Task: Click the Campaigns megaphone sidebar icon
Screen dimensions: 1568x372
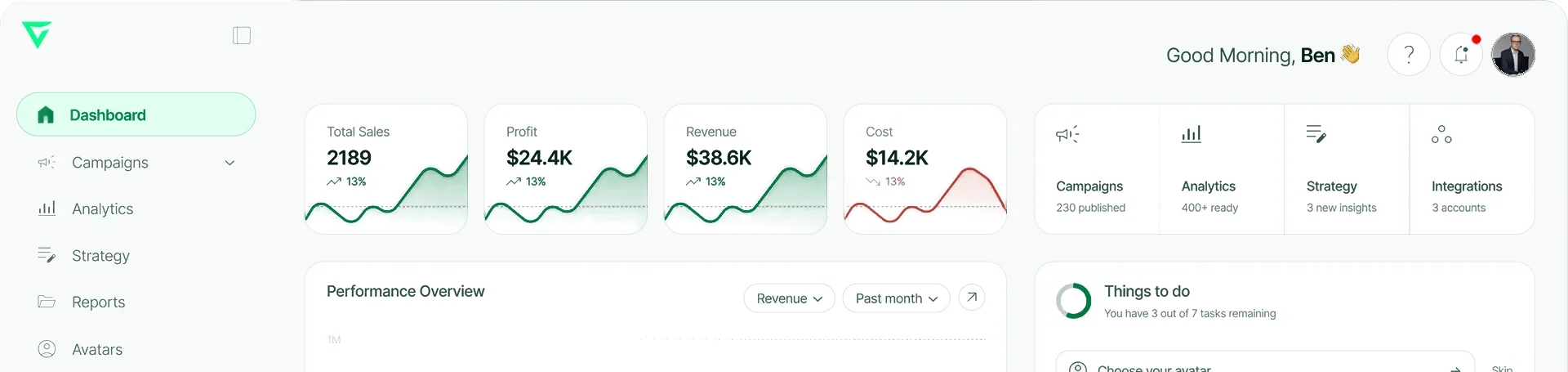Action: [47, 162]
